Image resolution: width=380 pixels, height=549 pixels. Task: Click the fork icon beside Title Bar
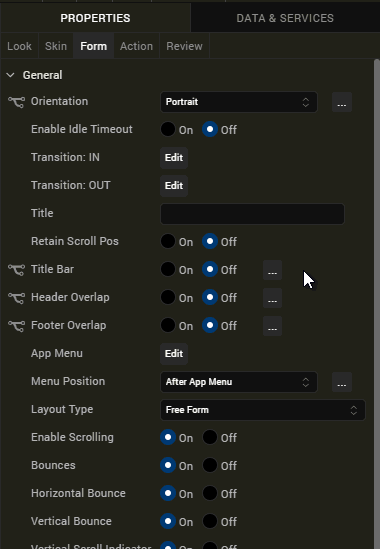(x=16, y=270)
